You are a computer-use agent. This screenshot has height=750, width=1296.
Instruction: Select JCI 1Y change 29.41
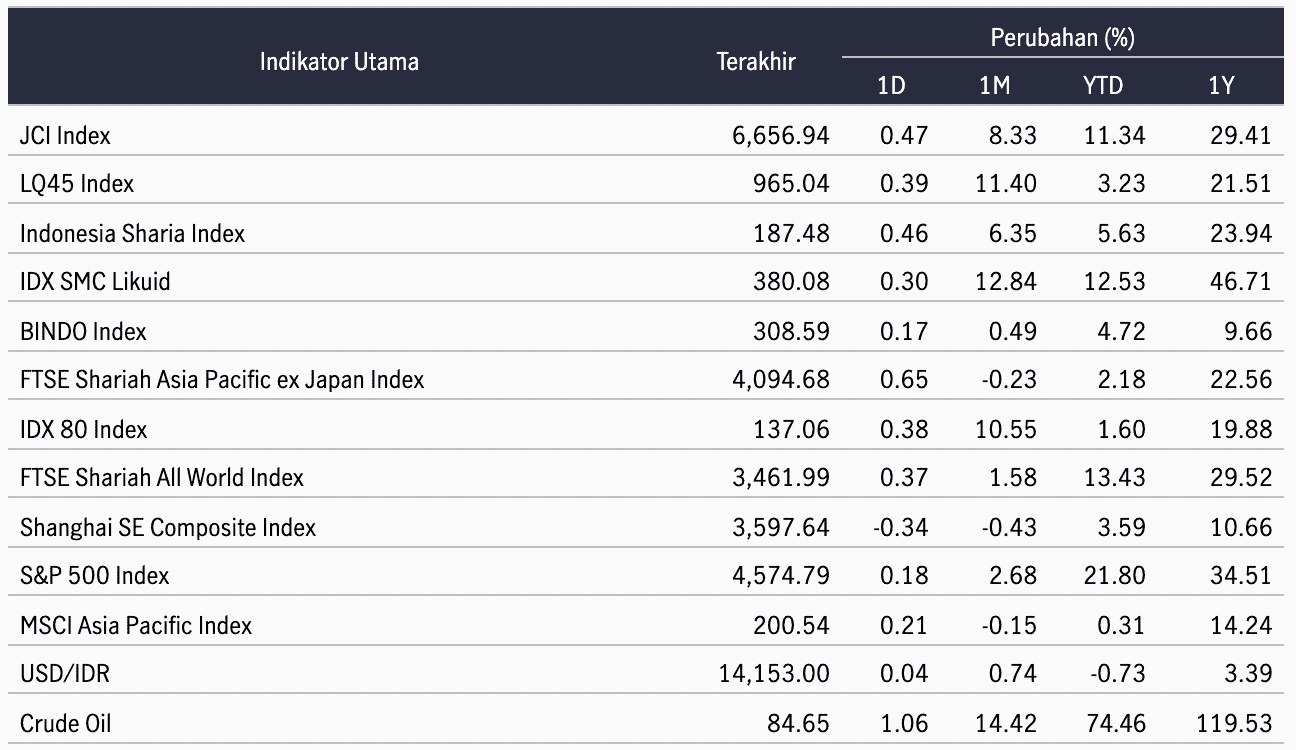pyautogui.click(x=1240, y=134)
